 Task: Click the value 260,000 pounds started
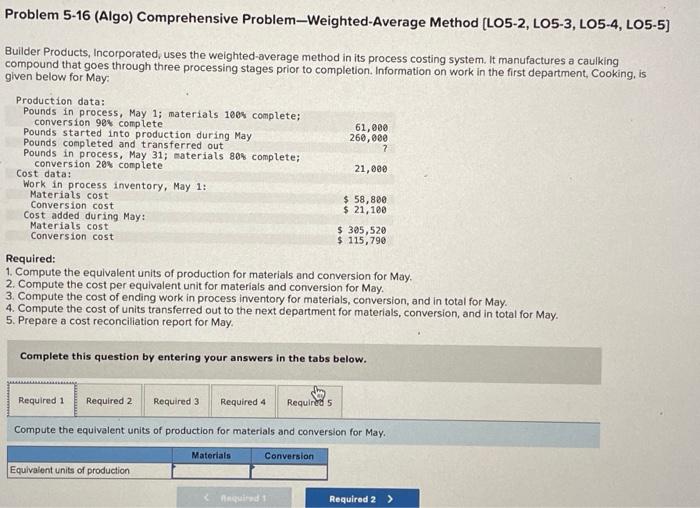click(x=369, y=138)
